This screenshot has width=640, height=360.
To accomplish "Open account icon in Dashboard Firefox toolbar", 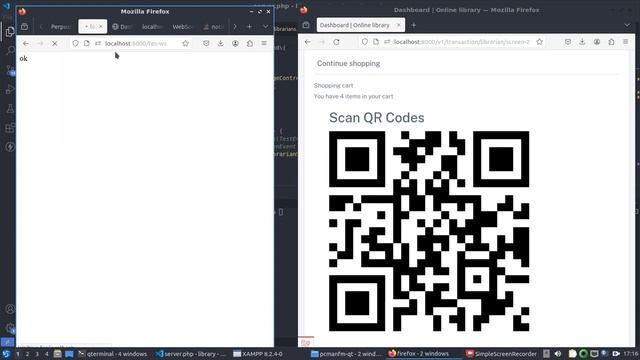I will click(597, 42).
